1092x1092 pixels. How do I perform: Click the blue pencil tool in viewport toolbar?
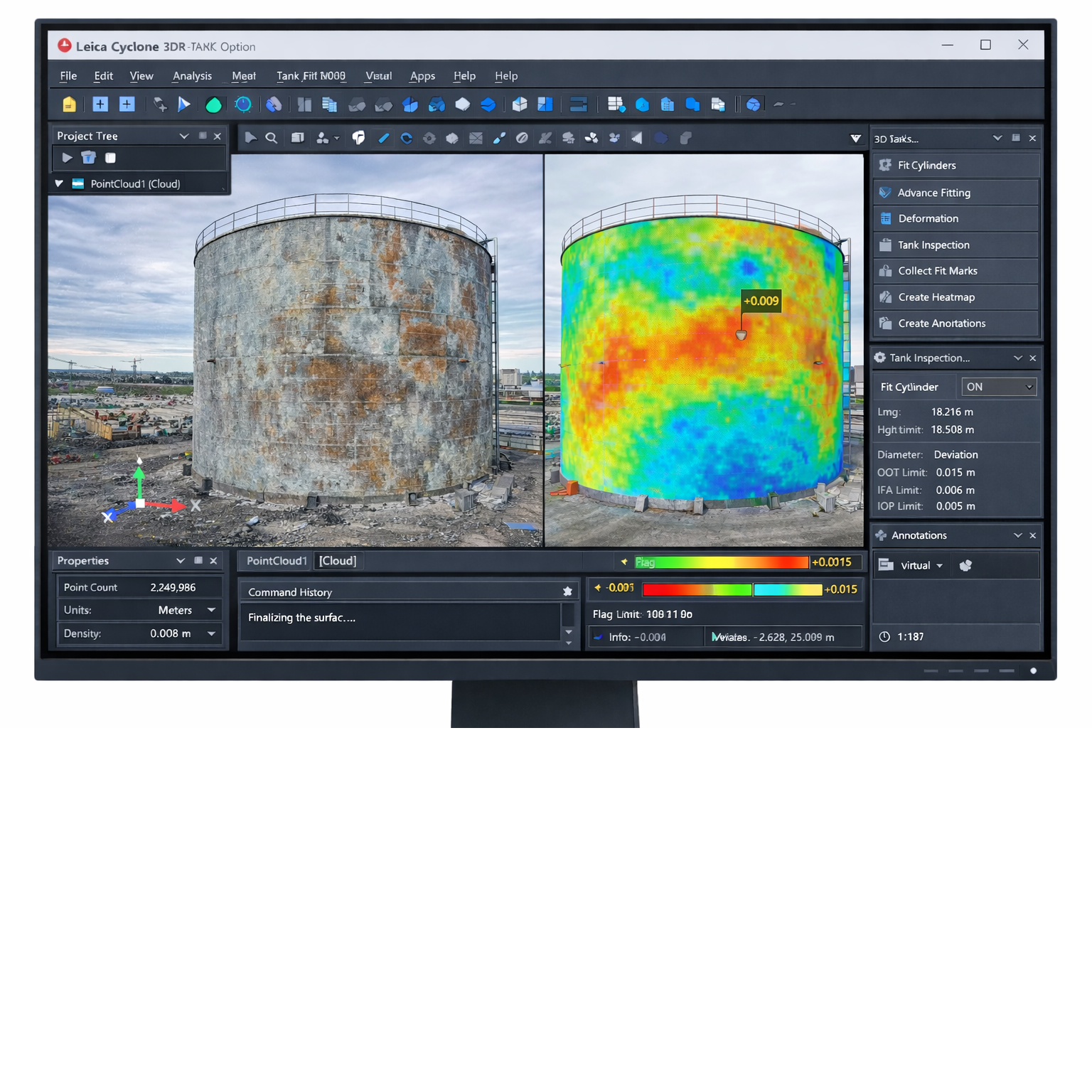tap(383, 138)
